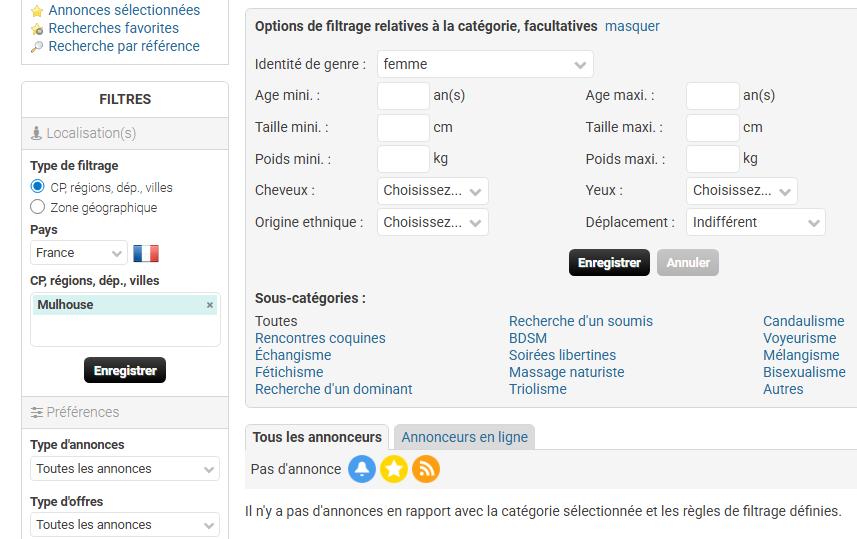Open Rencontres coquines sub-category

(x=320, y=338)
